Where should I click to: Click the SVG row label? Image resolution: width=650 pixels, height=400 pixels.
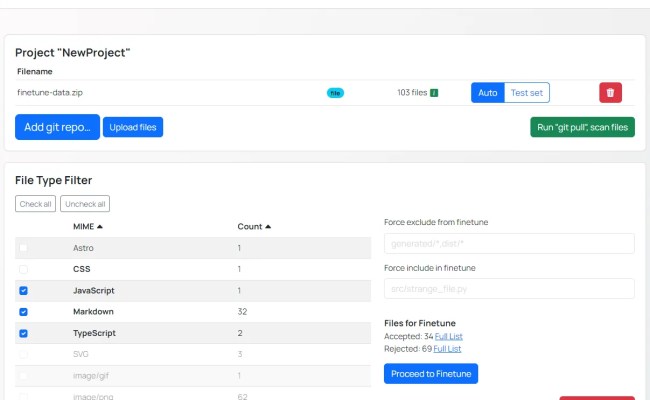pos(80,354)
